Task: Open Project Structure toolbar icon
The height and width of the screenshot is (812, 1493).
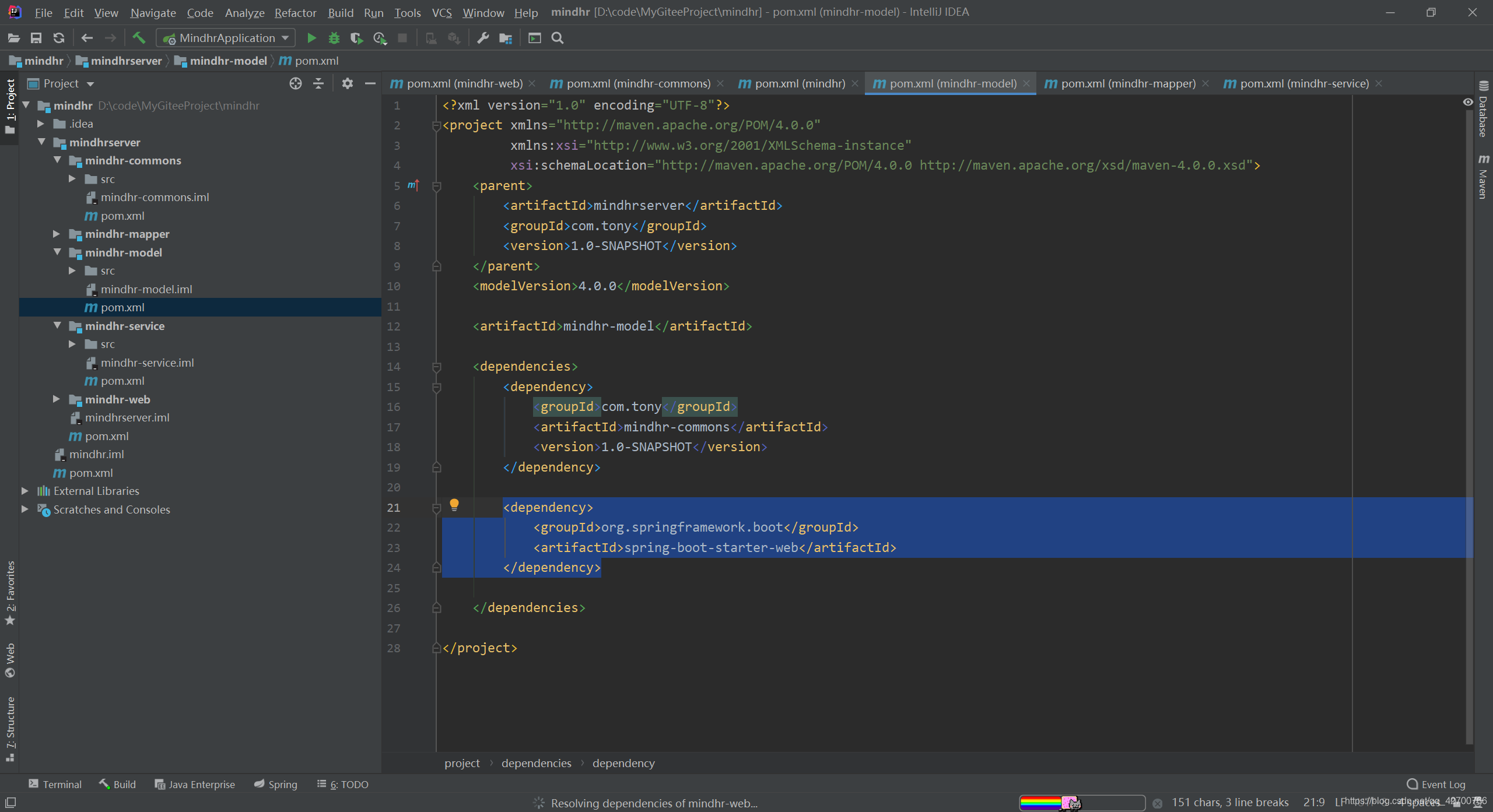Action: pos(506,38)
